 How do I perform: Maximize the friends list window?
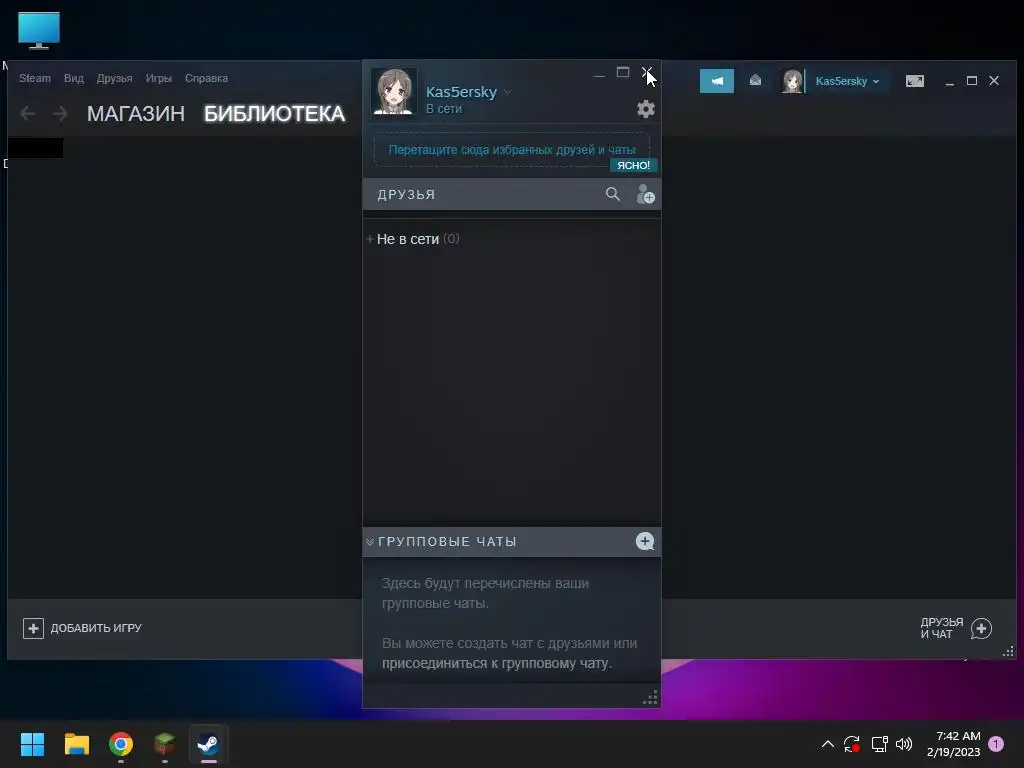point(623,72)
